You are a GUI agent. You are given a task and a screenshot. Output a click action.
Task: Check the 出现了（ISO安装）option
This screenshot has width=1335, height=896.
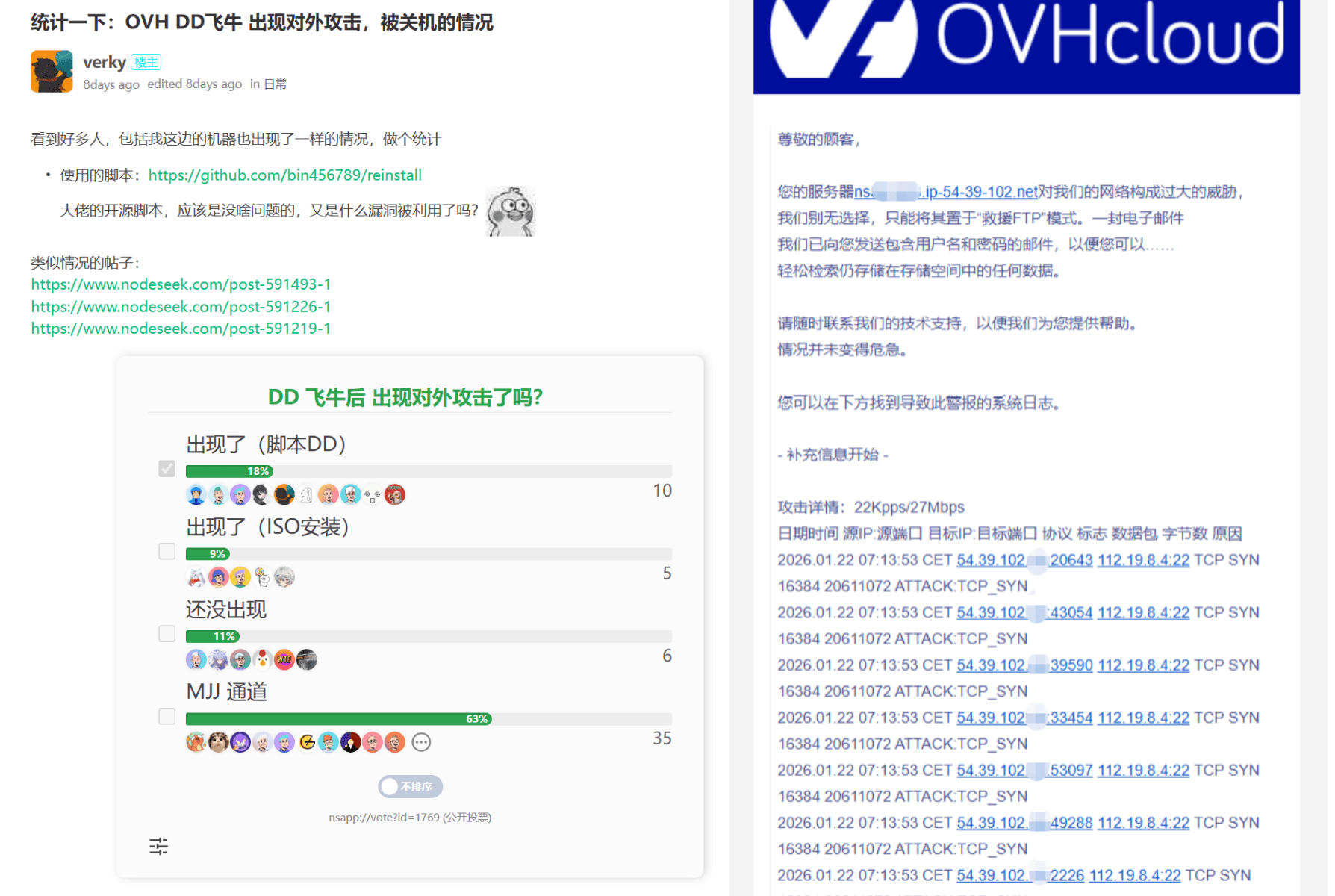point(167,551)
